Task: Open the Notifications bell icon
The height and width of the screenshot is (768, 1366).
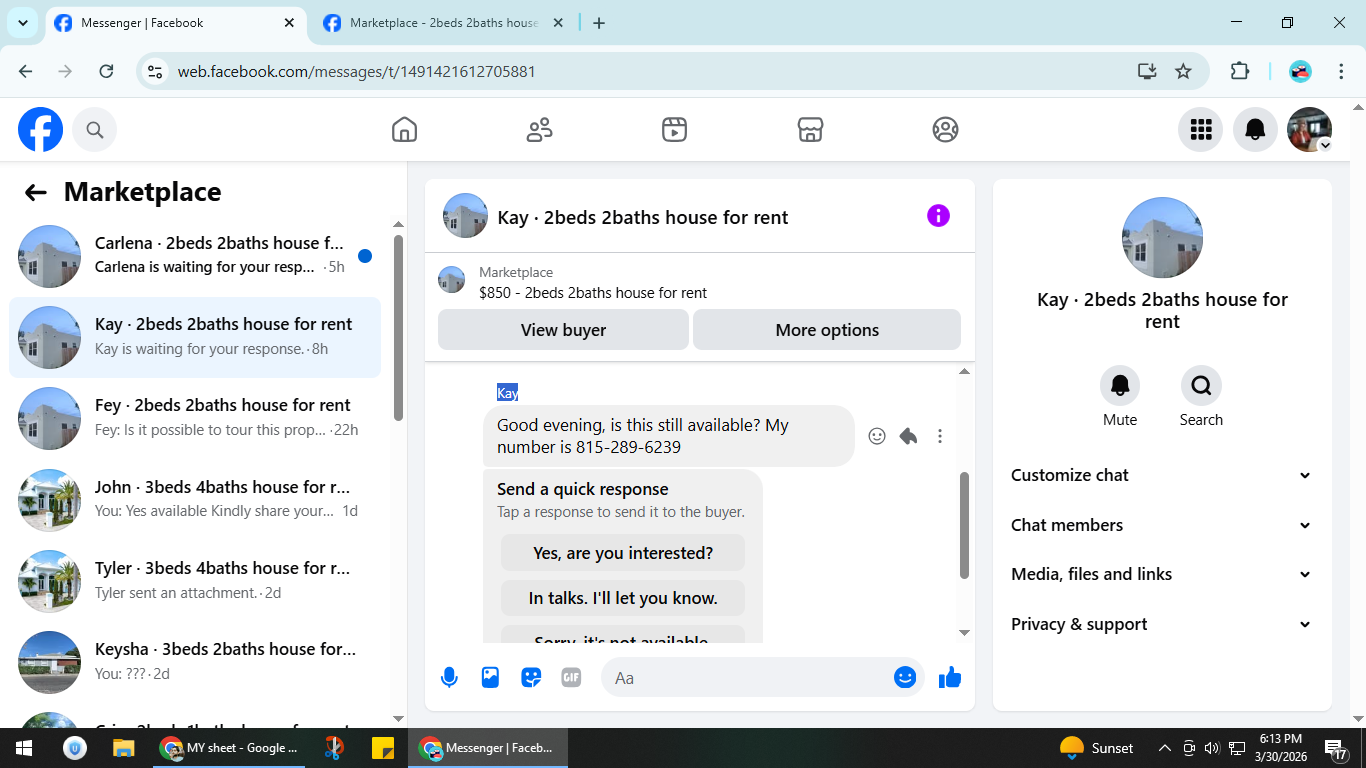Action: [x=1255, y=129]
